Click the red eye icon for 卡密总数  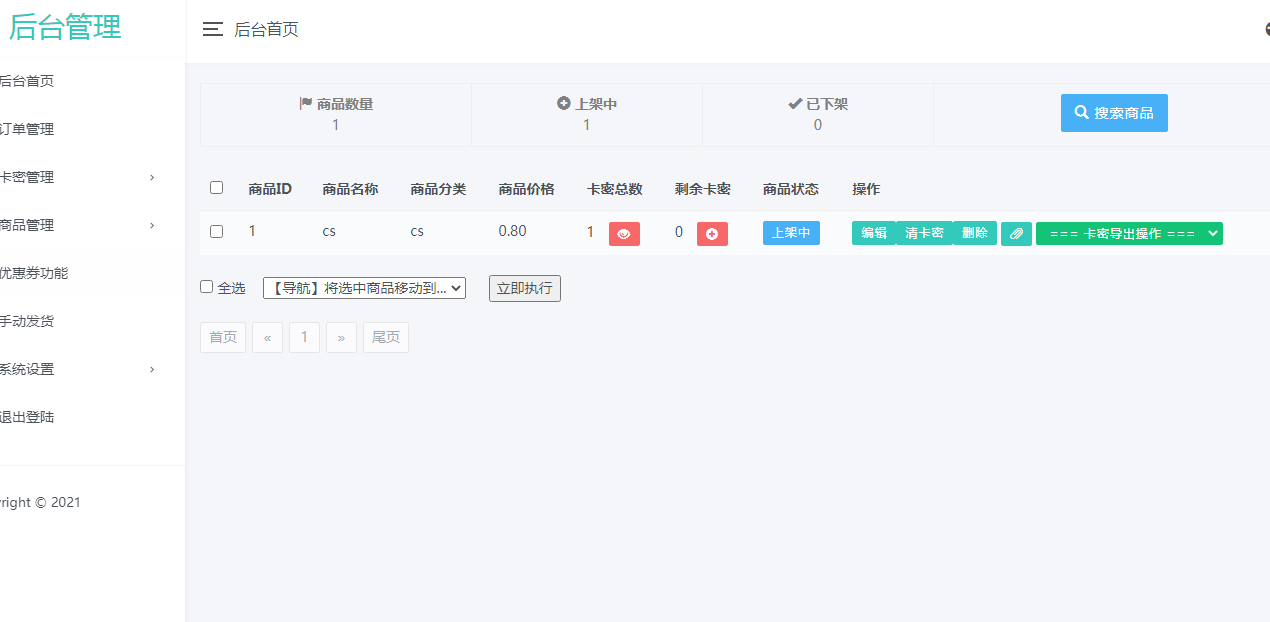point(624,233)
